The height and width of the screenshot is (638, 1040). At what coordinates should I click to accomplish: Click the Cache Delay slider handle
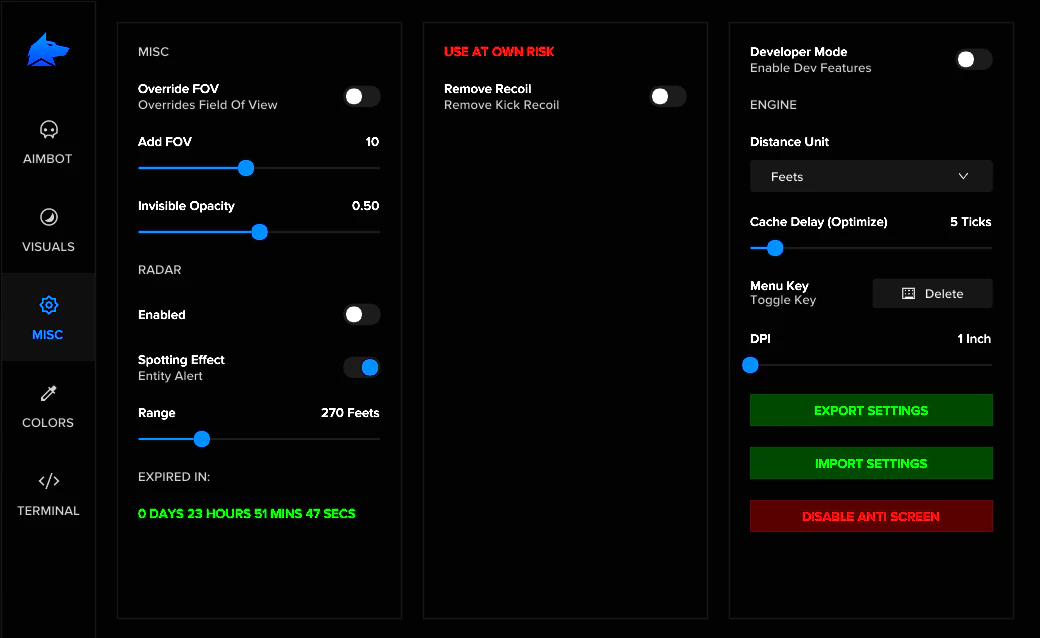tap(775, 248)
